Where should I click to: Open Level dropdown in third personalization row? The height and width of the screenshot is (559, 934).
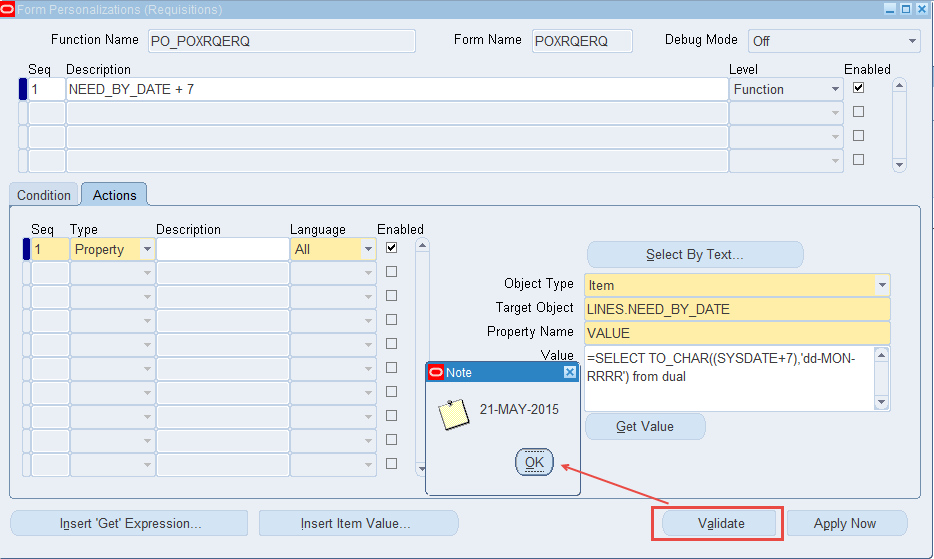[835, 136]
